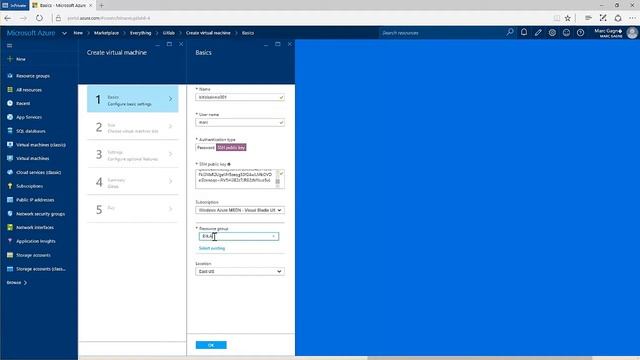Viewport: 640px width, 360px height.
Task: Click the Name input field
Action: click(240, 98)
